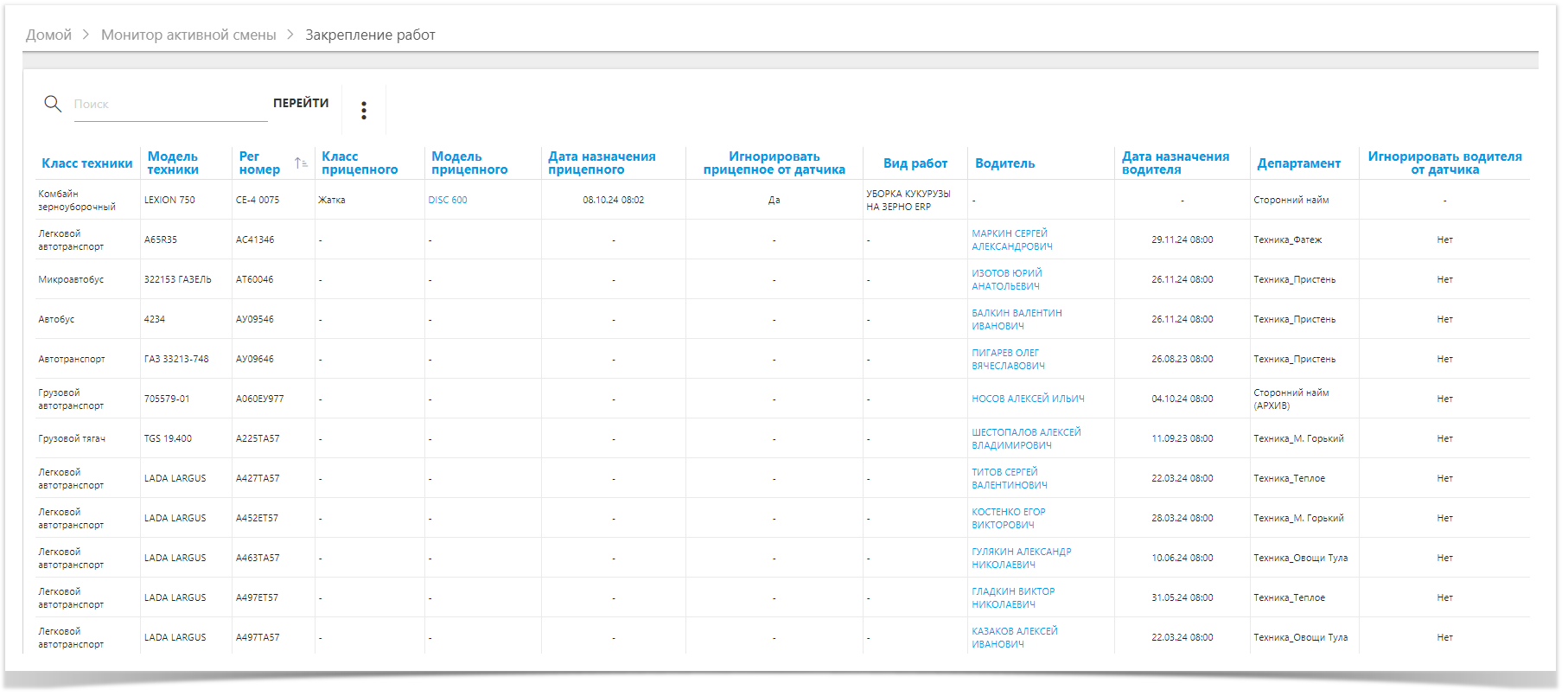
Task: Open driver КАЗАКОВ АЛЕКСЕЙ ИВАНОВИЧ link
Action: 1014,638
